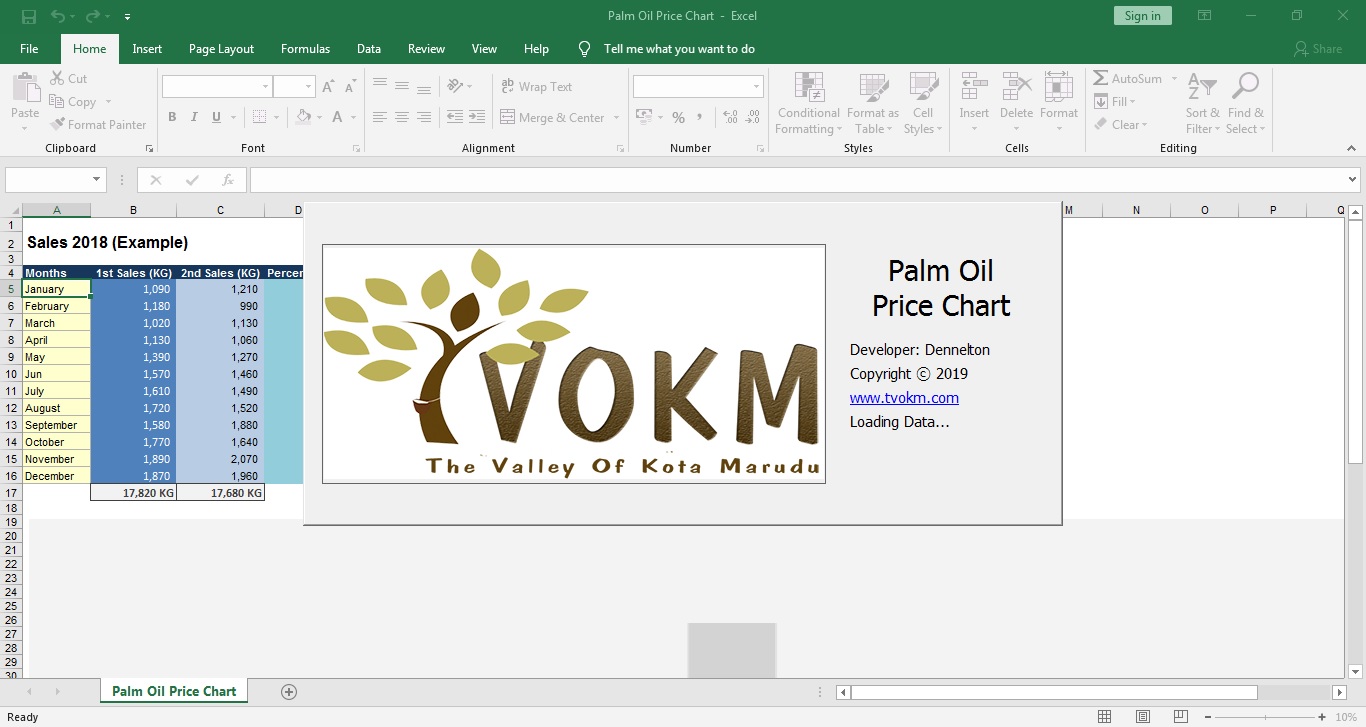Toggle Align Left for cell text

[379, 117]
